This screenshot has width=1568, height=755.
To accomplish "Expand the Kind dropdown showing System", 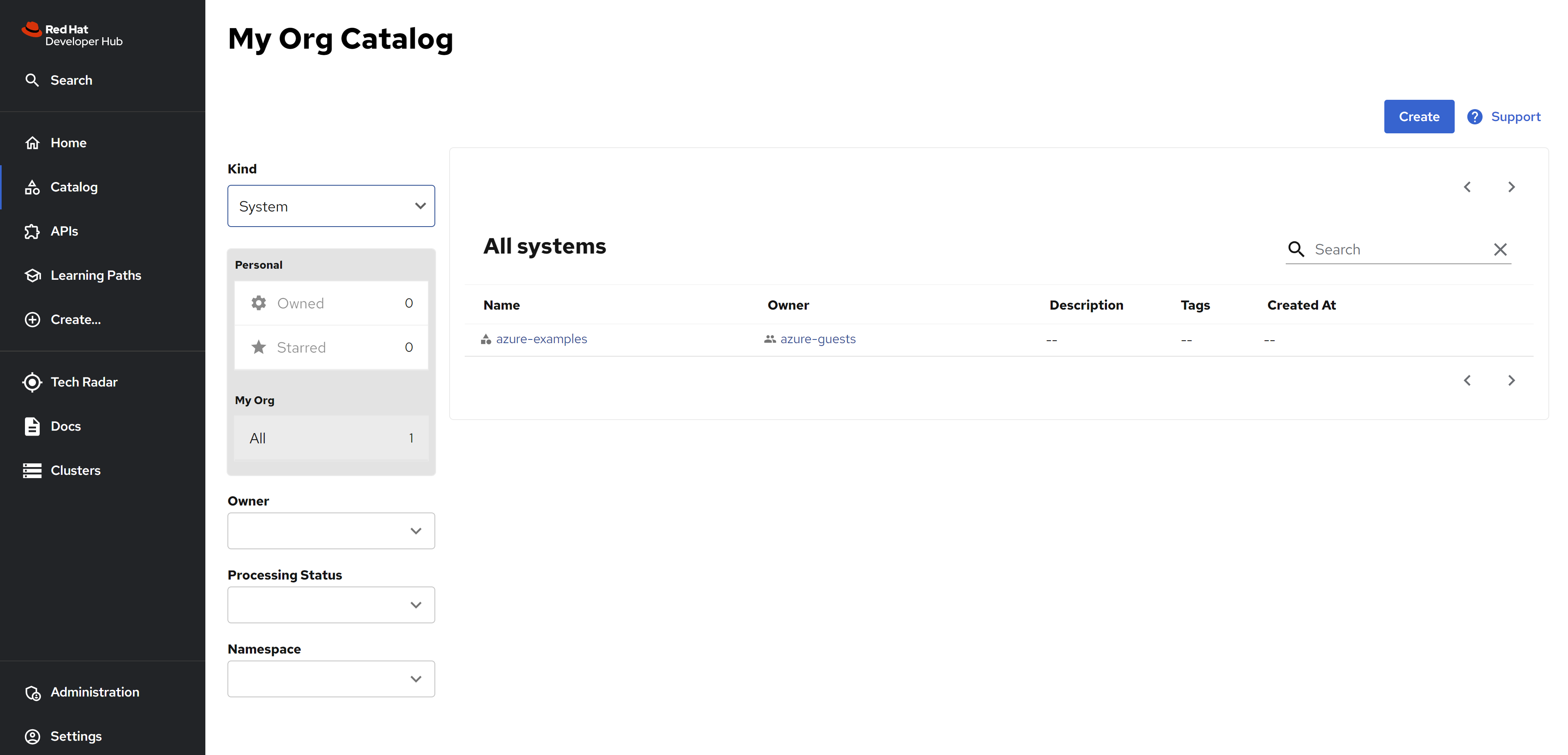I will [331, 206].
